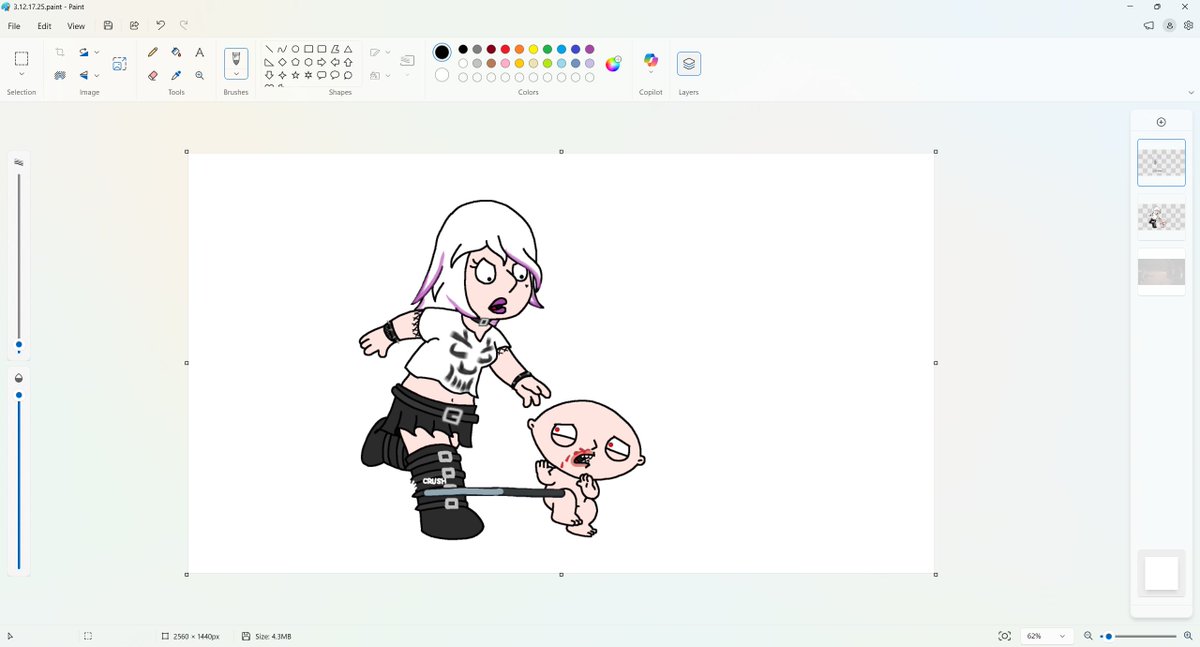
Task: Undo the last action
Action: (160, 26)
